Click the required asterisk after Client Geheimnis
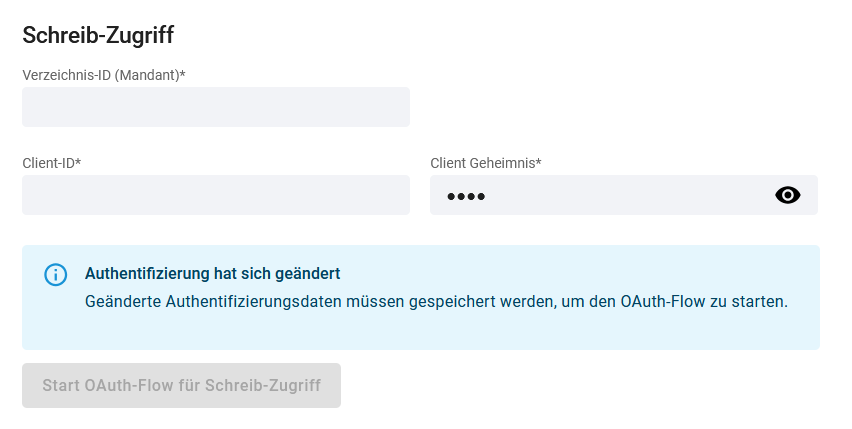The width and height of the screenshot is (852, 429). 538,162
